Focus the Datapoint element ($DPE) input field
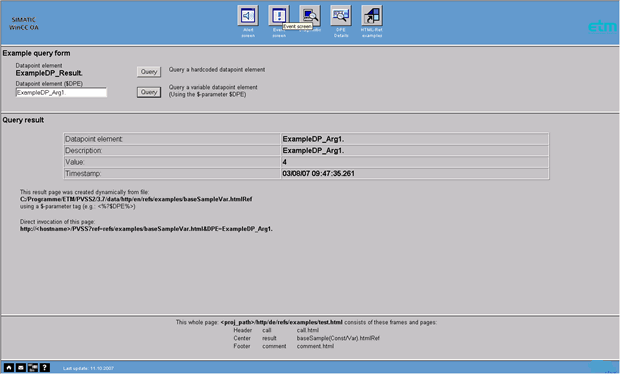Screen dimensions: 620x374 (x=61, y=93)
